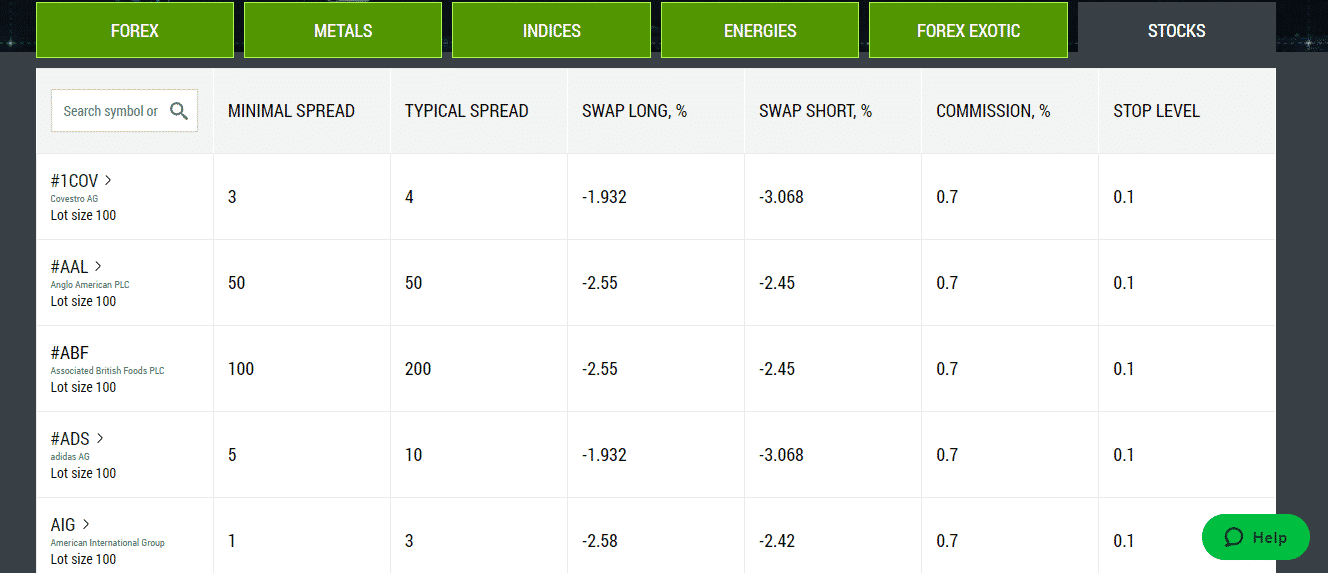Click the SWAP LONG, % column header
1328x573 pixels.
point(635,111)
